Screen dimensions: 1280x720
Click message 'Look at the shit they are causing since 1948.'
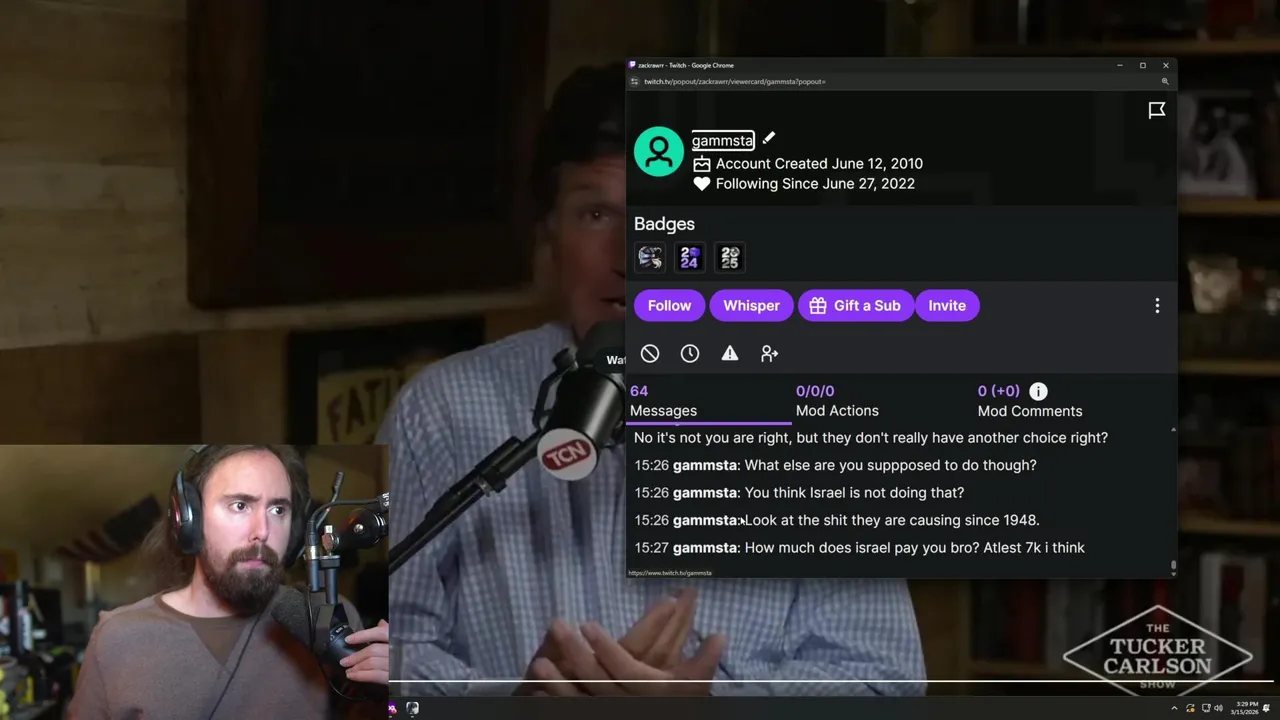892,520
